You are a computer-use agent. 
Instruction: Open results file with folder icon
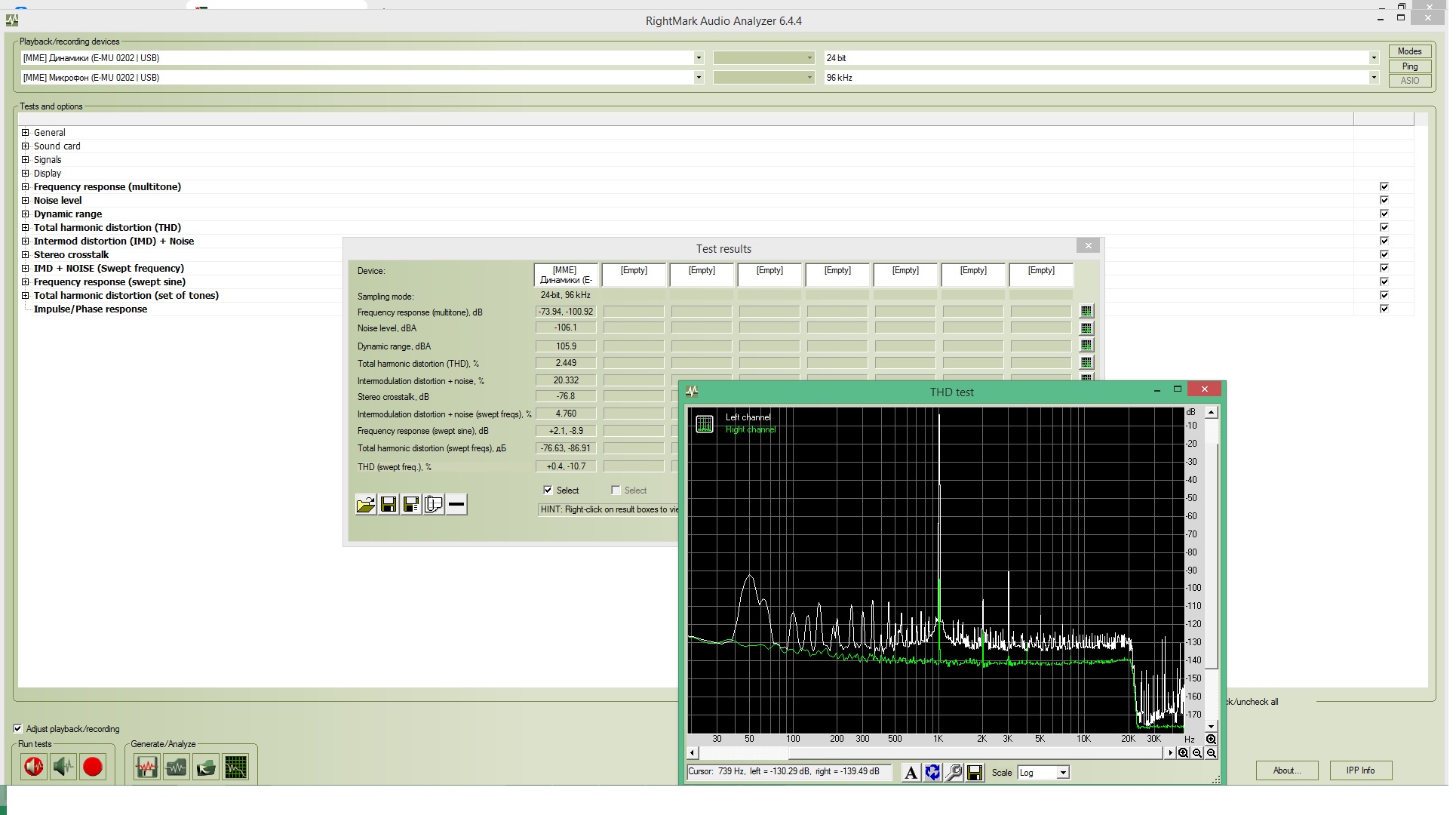(366, 505)
